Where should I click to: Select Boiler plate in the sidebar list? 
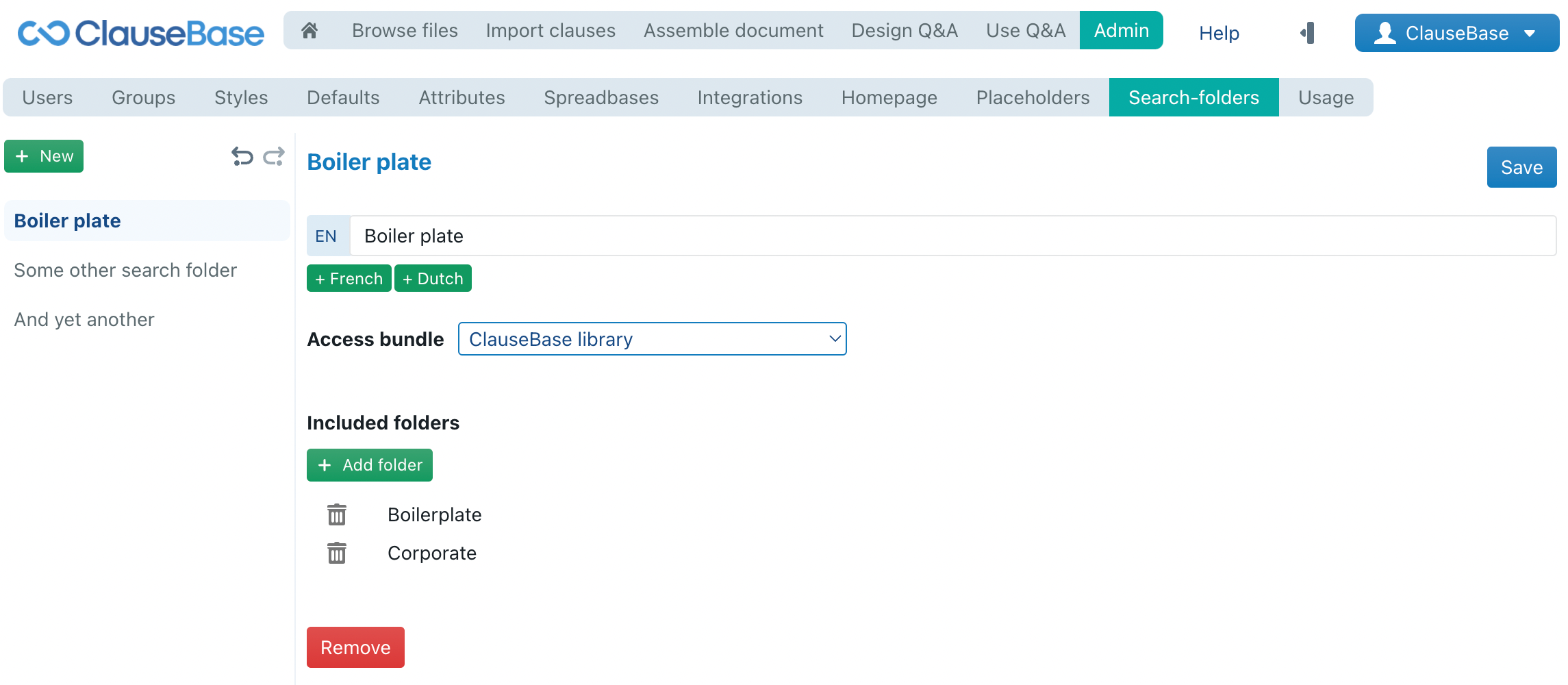click(147, 221)
